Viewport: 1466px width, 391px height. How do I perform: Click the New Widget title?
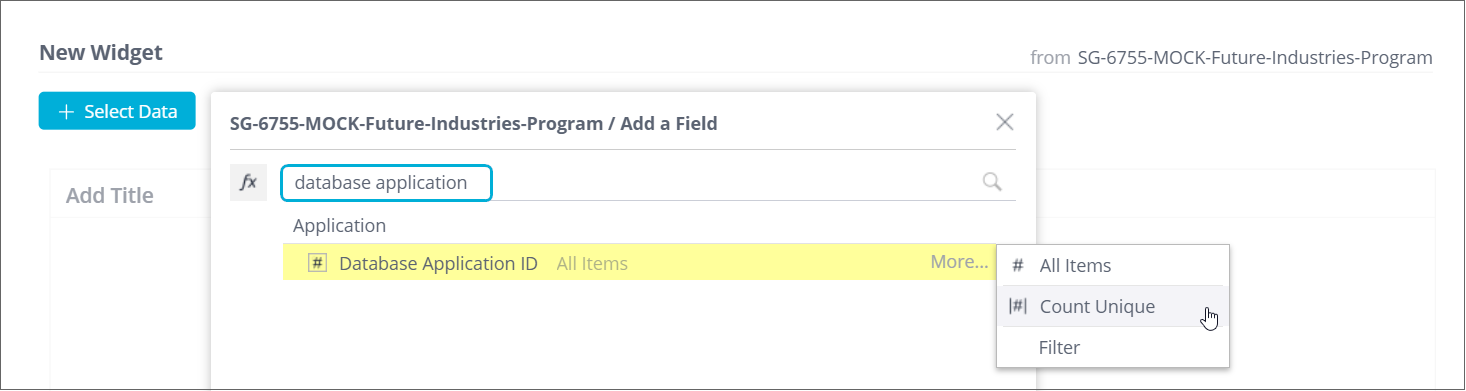(x=101, y=52)
